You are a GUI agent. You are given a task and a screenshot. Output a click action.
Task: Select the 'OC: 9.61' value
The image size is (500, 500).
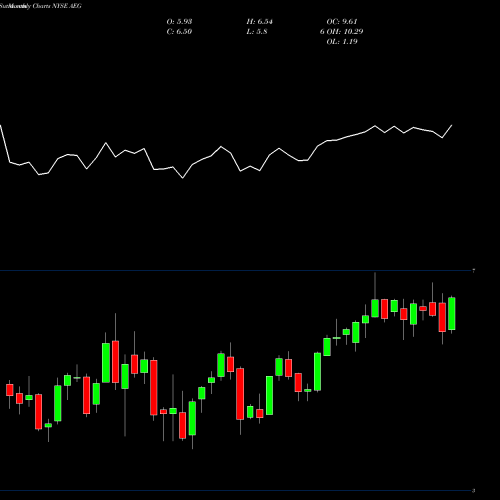pyautogui.click(x=342, y=22)
